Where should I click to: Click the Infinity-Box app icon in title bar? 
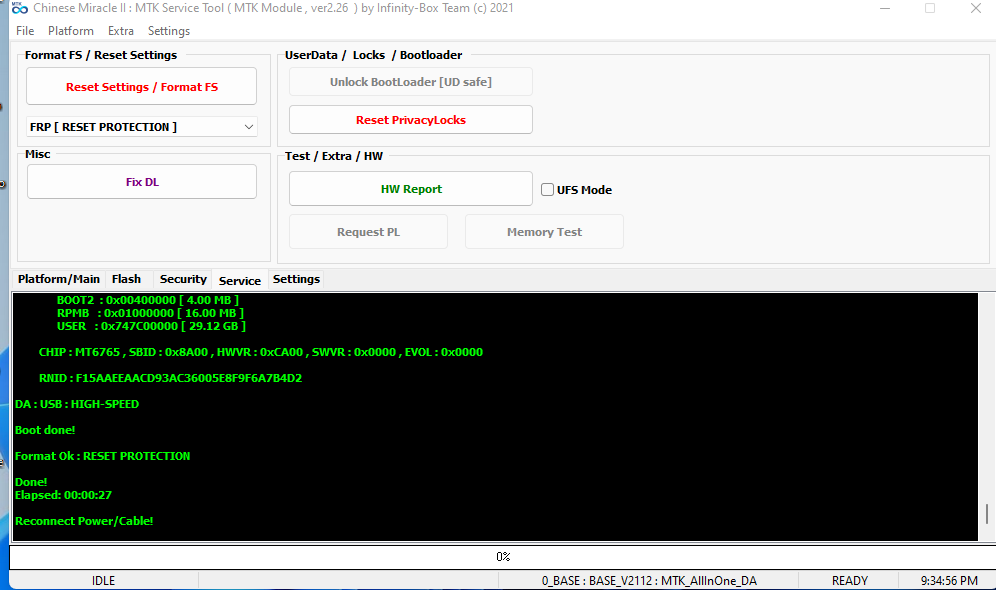[x=19, y=8]
